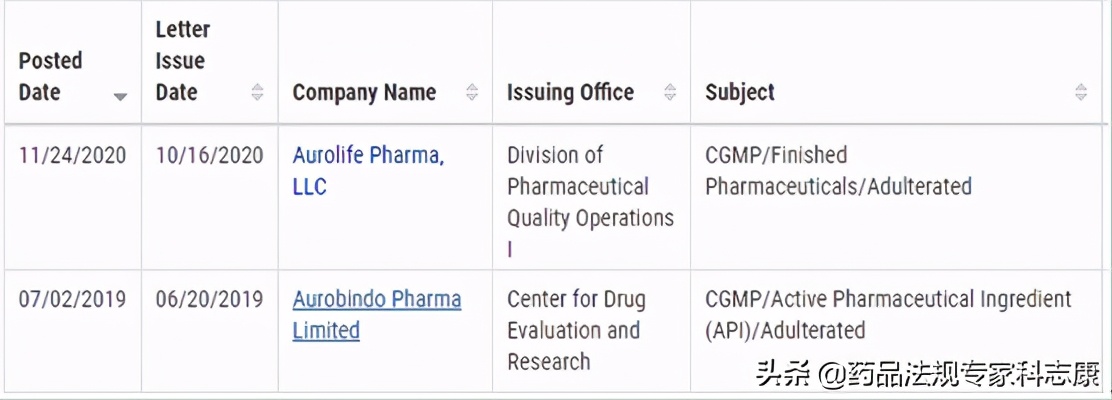1112x400 pixels.
Task: Select the Posted Date header label
Action: tap(50, 76)
